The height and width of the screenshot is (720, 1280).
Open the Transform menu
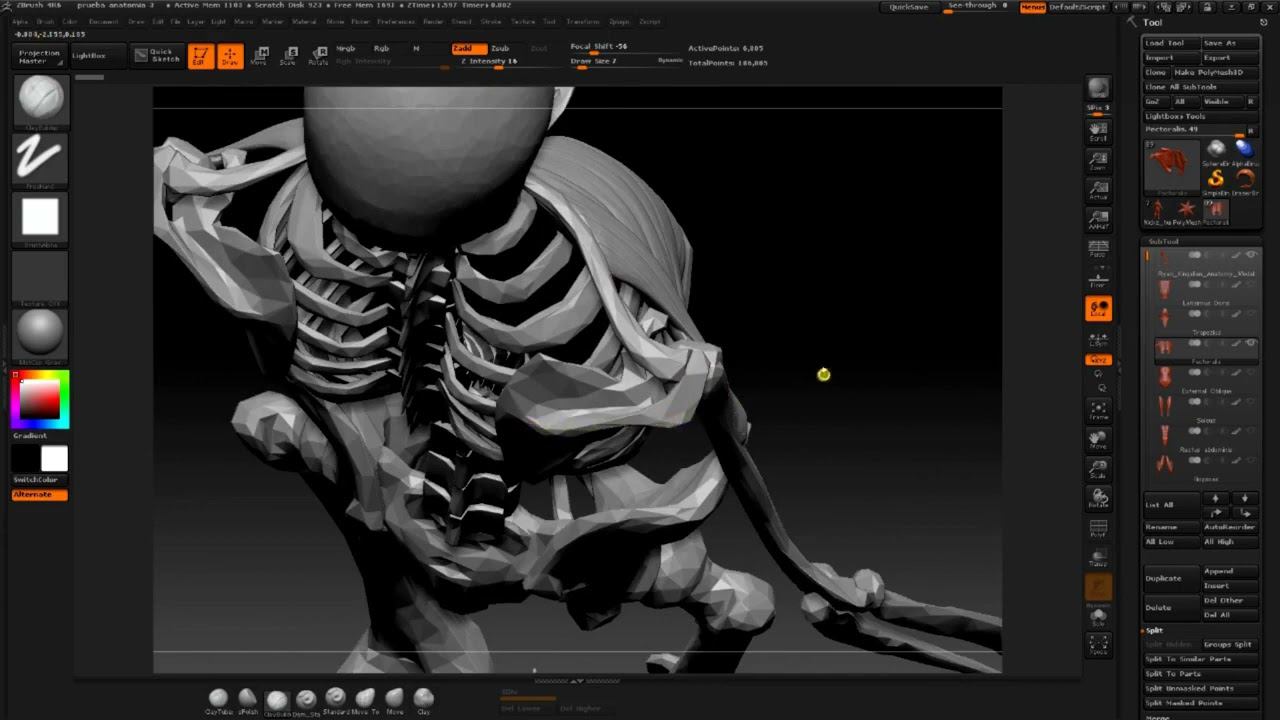582,21
